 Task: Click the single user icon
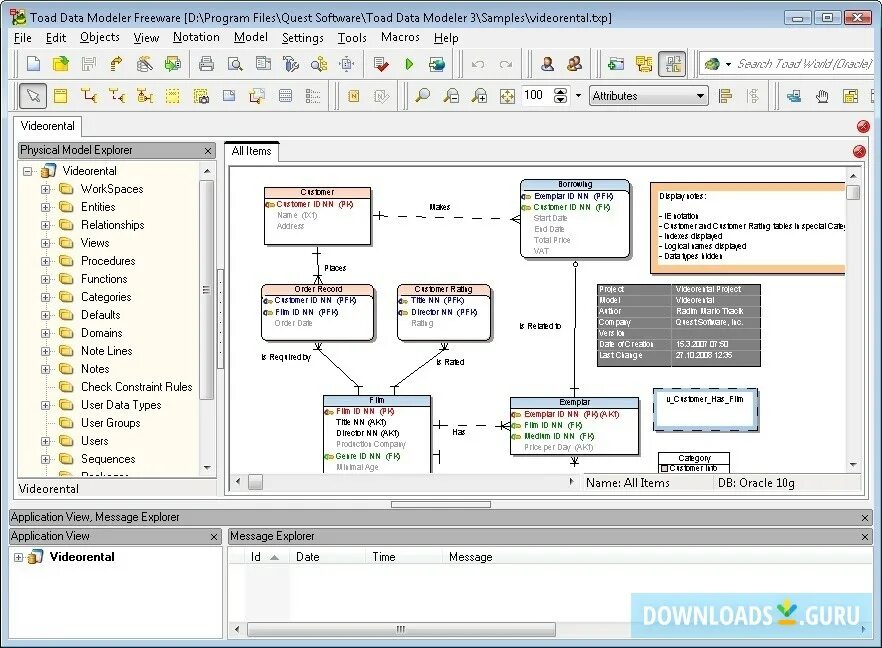(547, 64)
